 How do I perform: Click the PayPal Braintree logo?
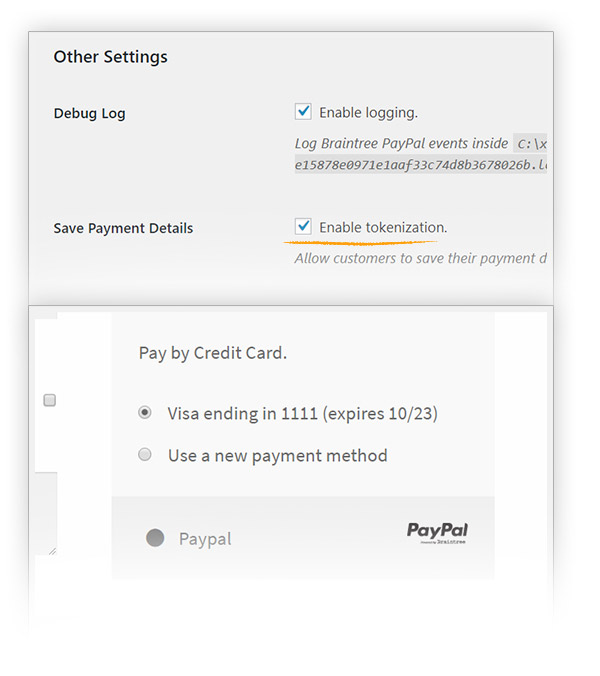coord(437,532)
